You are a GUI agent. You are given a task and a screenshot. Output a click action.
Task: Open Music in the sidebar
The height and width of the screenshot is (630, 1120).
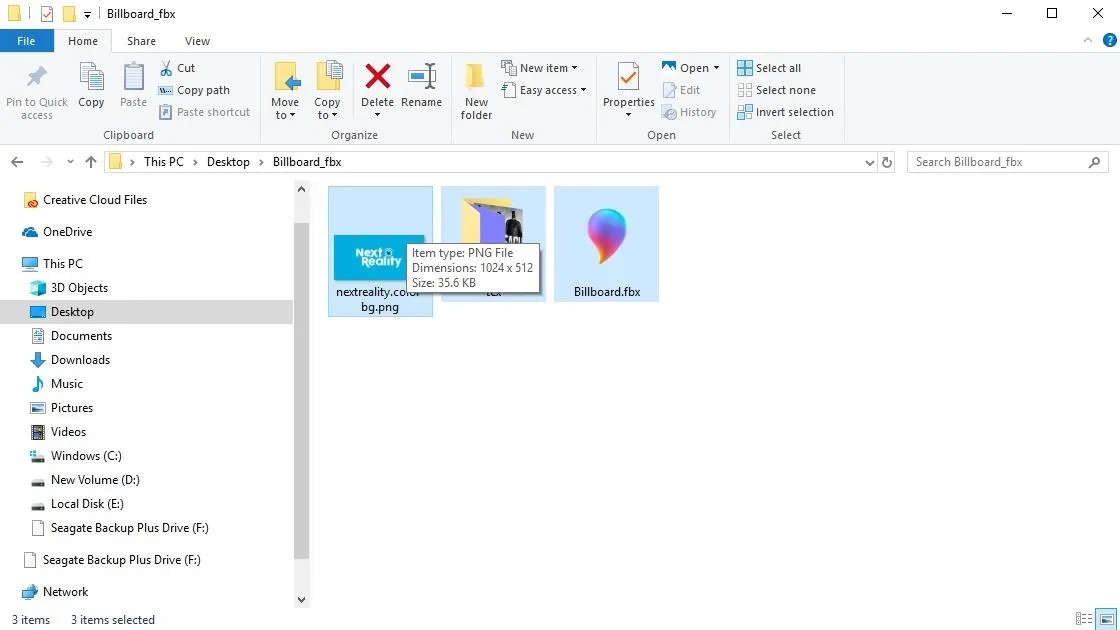(x=56, y=384)
